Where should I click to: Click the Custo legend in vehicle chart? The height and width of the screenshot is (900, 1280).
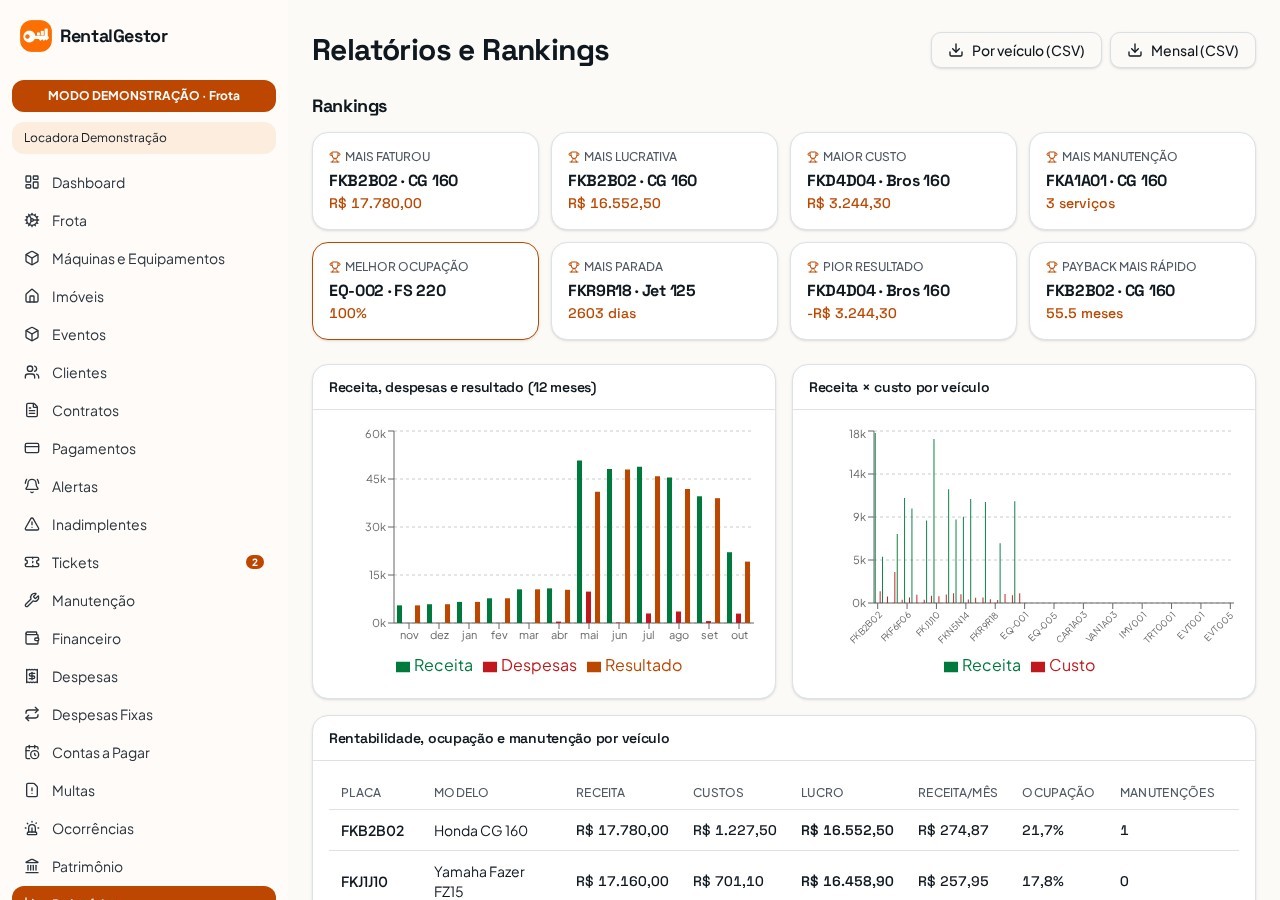pyautogui.click(x=1063, y=665)
